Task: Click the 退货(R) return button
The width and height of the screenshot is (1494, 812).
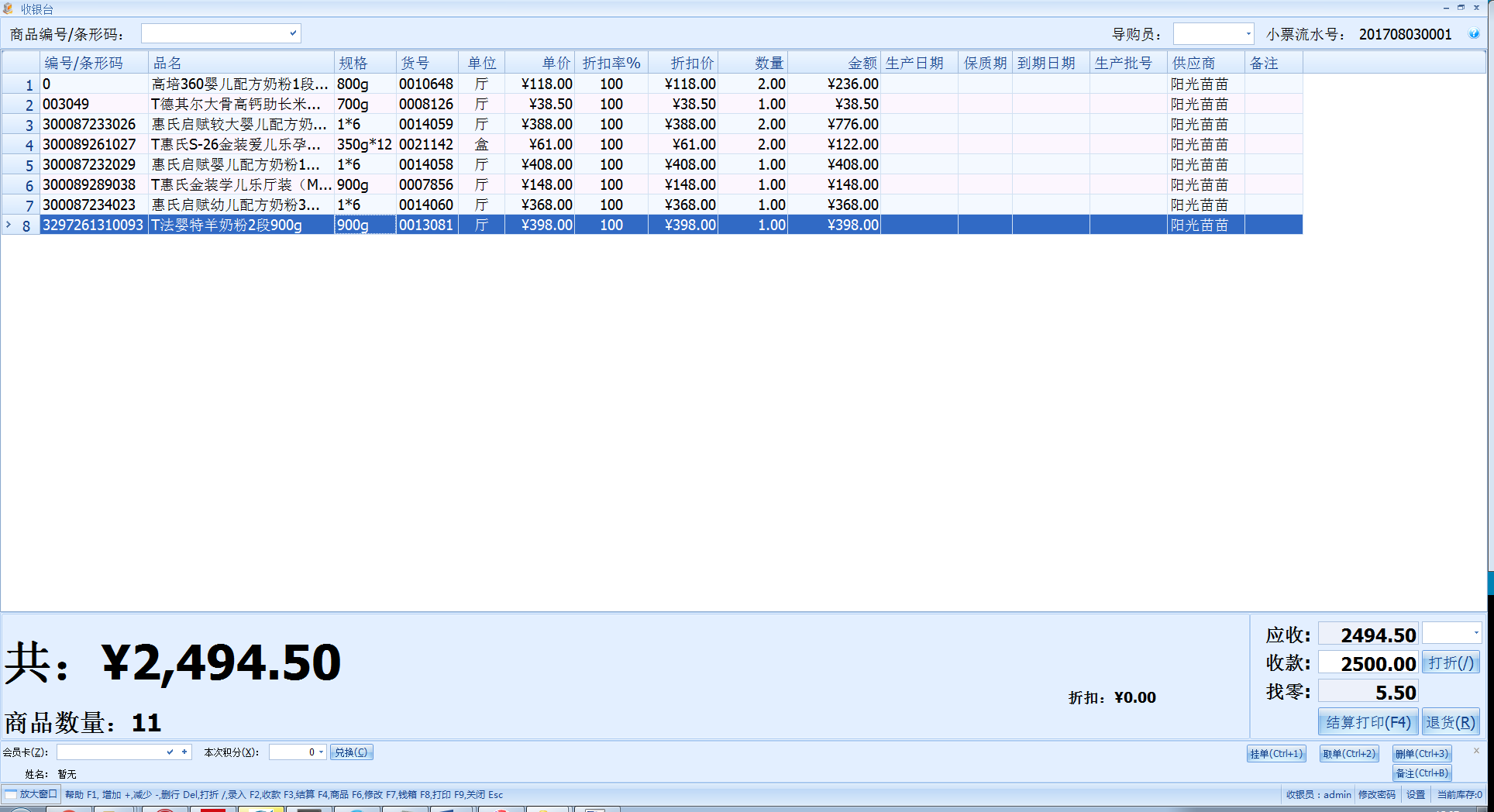Action: point(1451,722)
